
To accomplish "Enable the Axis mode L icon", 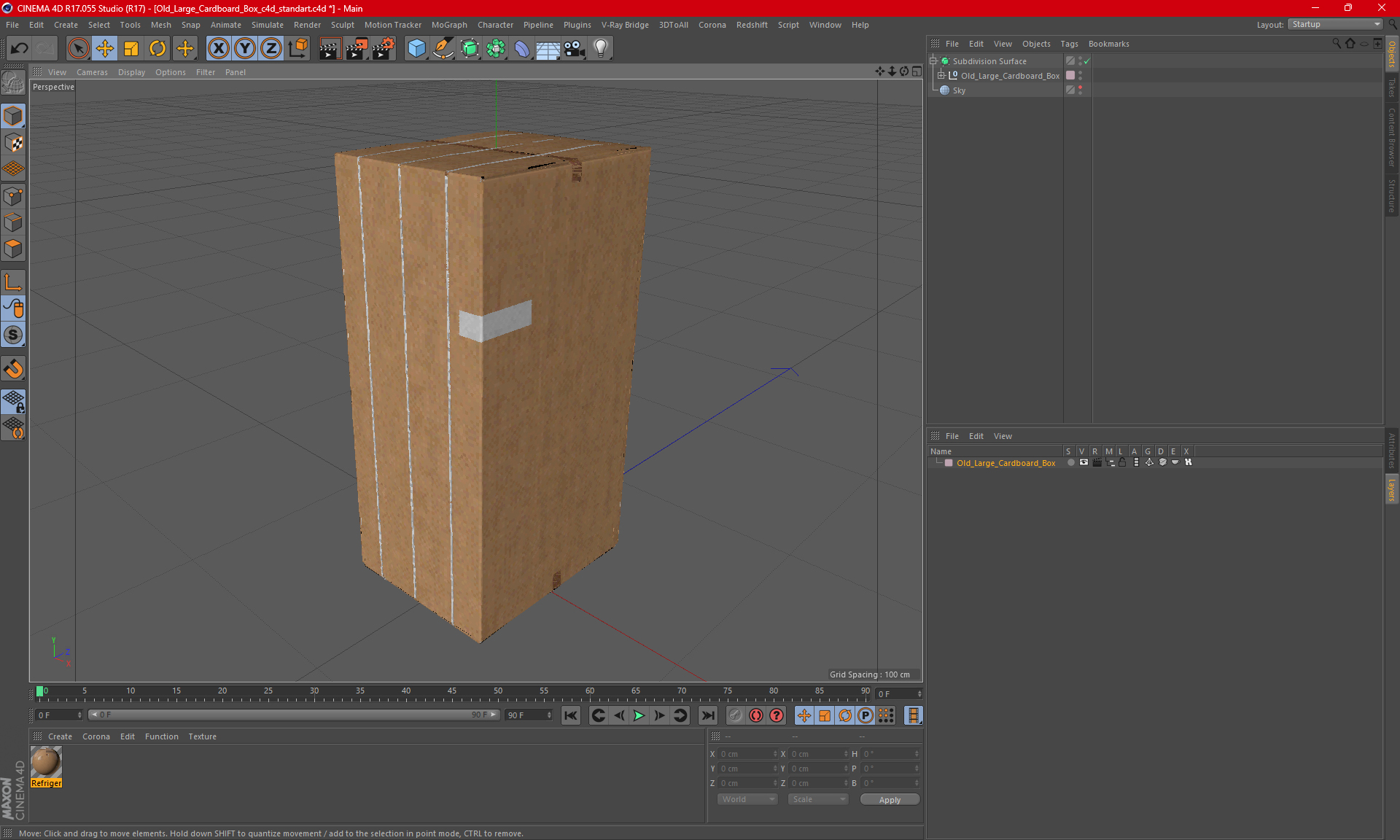I will pos(13,281).
